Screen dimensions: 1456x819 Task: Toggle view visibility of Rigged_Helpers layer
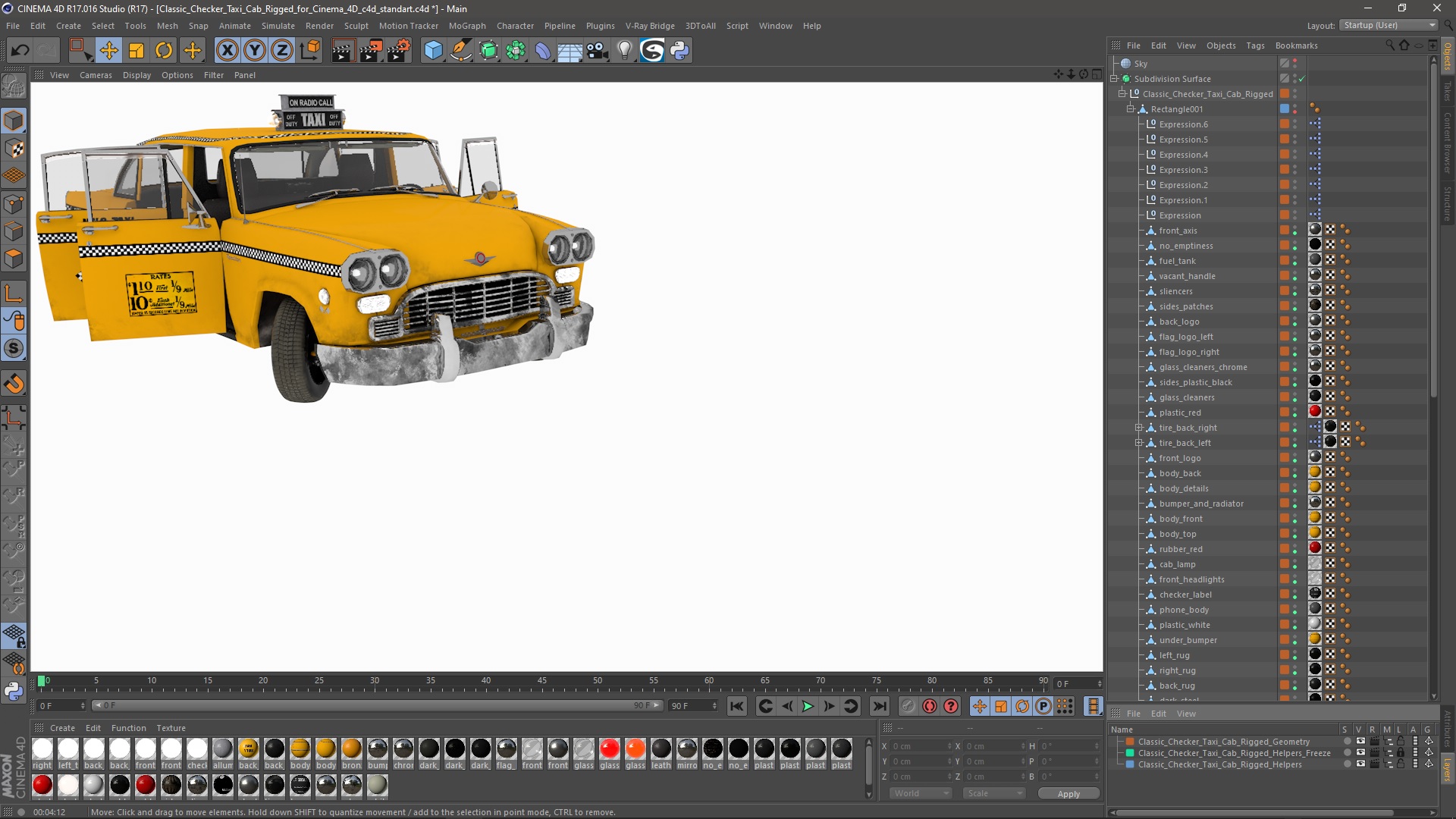(1360, 764)
